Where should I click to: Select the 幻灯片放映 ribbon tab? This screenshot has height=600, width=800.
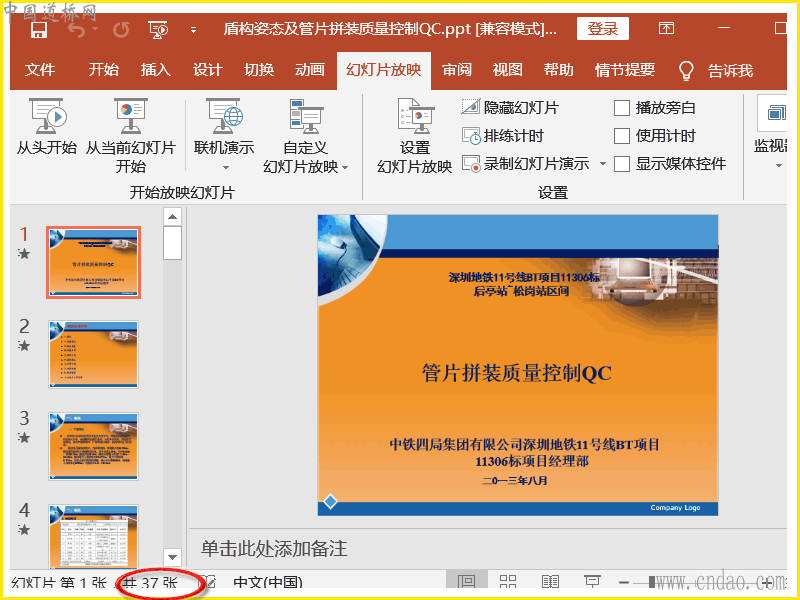[384, 70]
